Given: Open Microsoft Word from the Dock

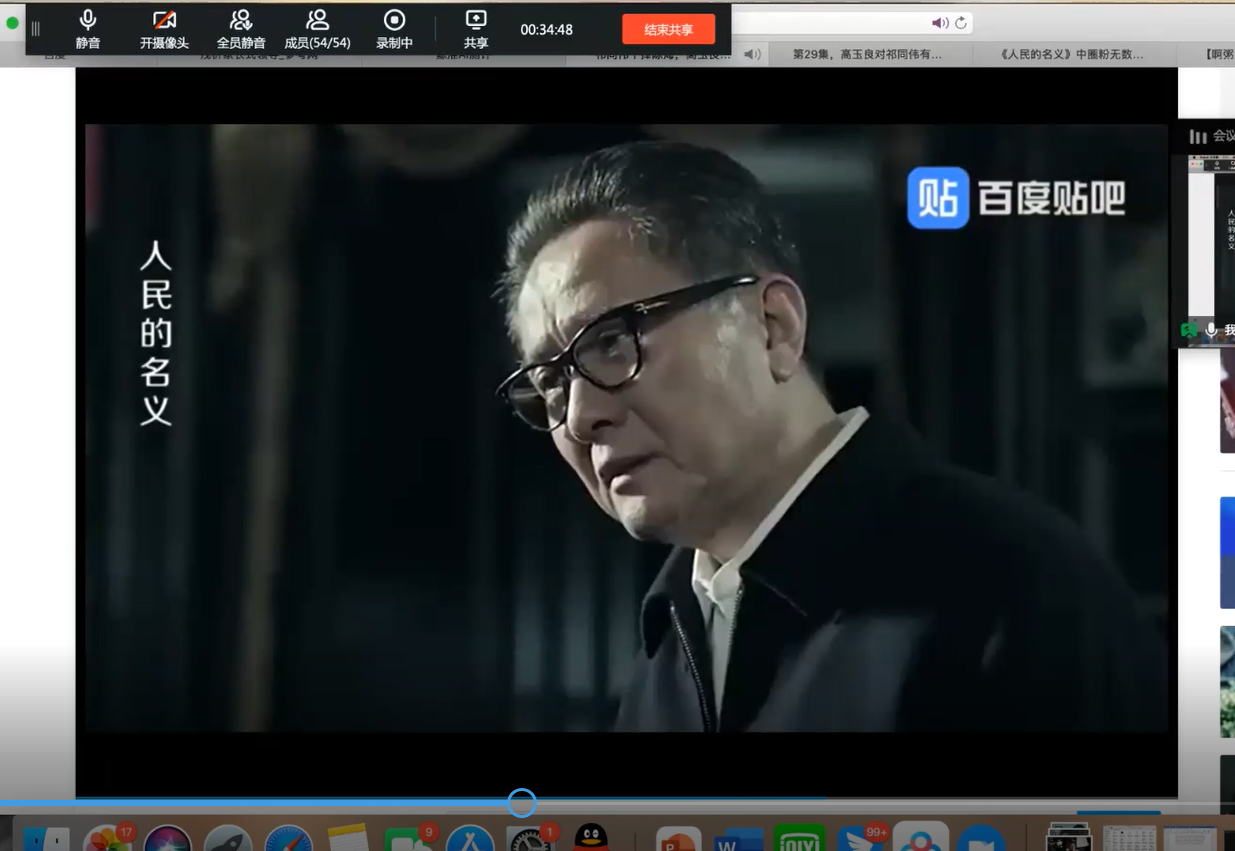Looking at the screenshot, I should coord(739,840).
